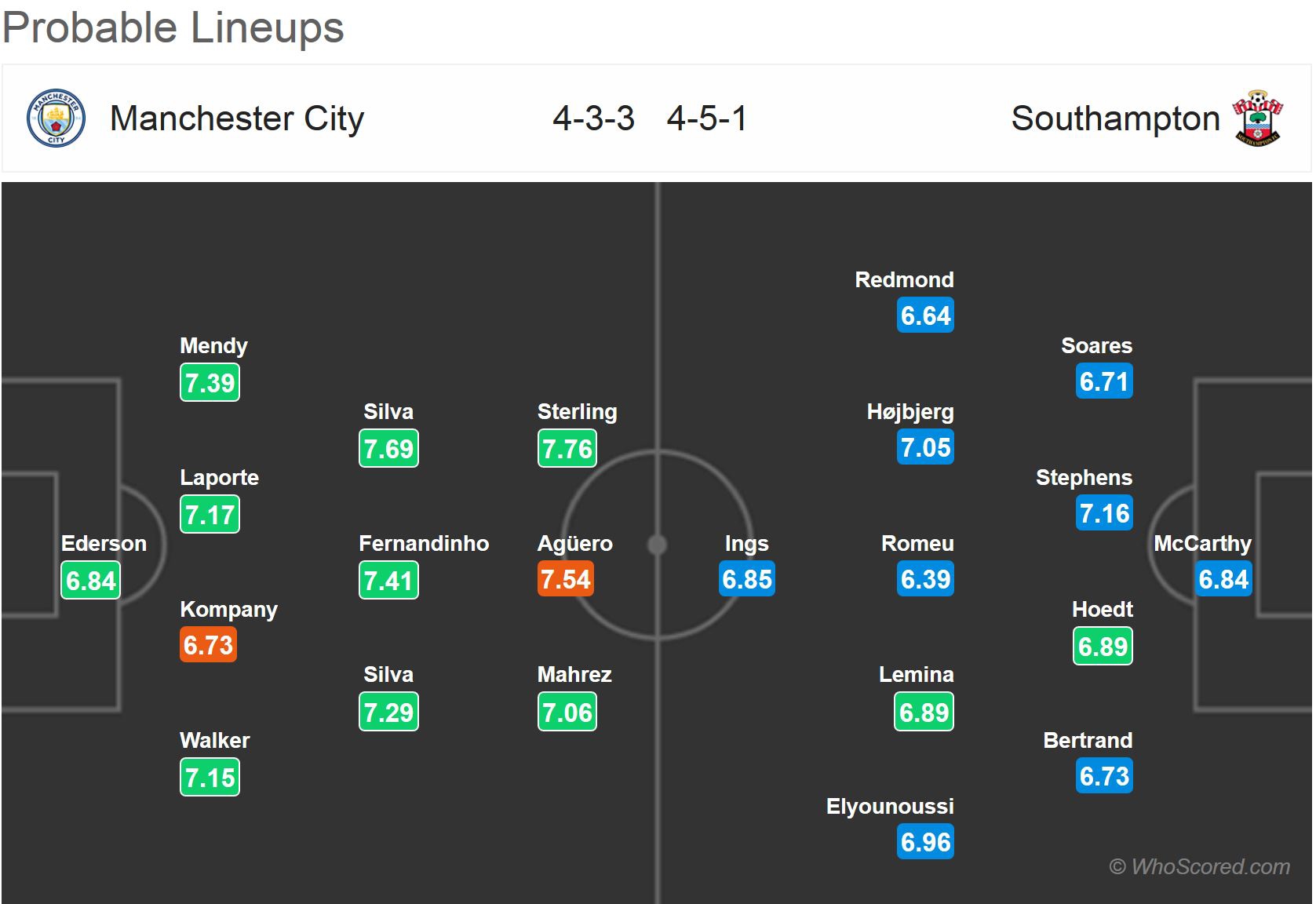This screenshot has width=1316, height=904.
Task: Click the McCarthy goalkeeper name
Action: point(1202,544)
